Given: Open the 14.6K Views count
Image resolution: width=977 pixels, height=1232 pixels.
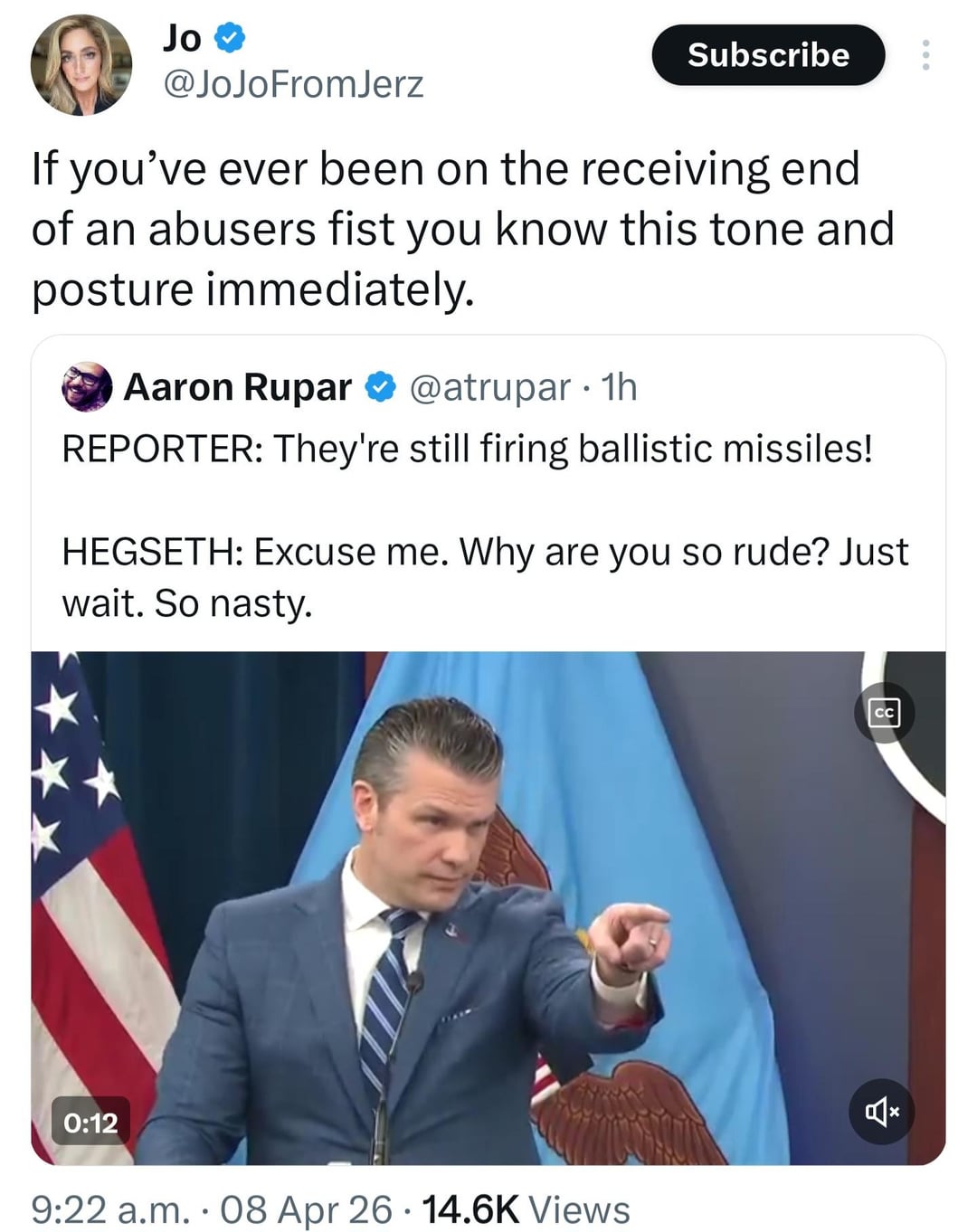Looking at the screenshot, I should [526, 1209].
